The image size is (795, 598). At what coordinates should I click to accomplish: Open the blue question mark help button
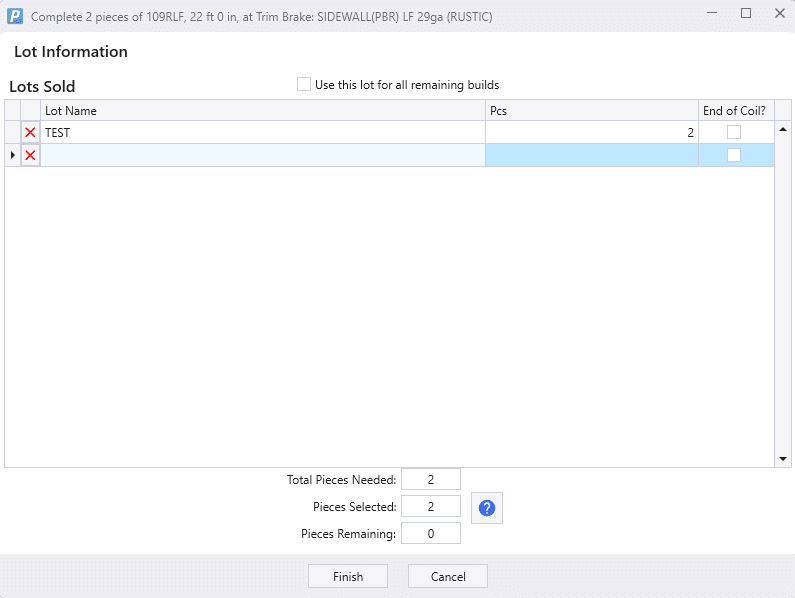(x=487, y=508)
